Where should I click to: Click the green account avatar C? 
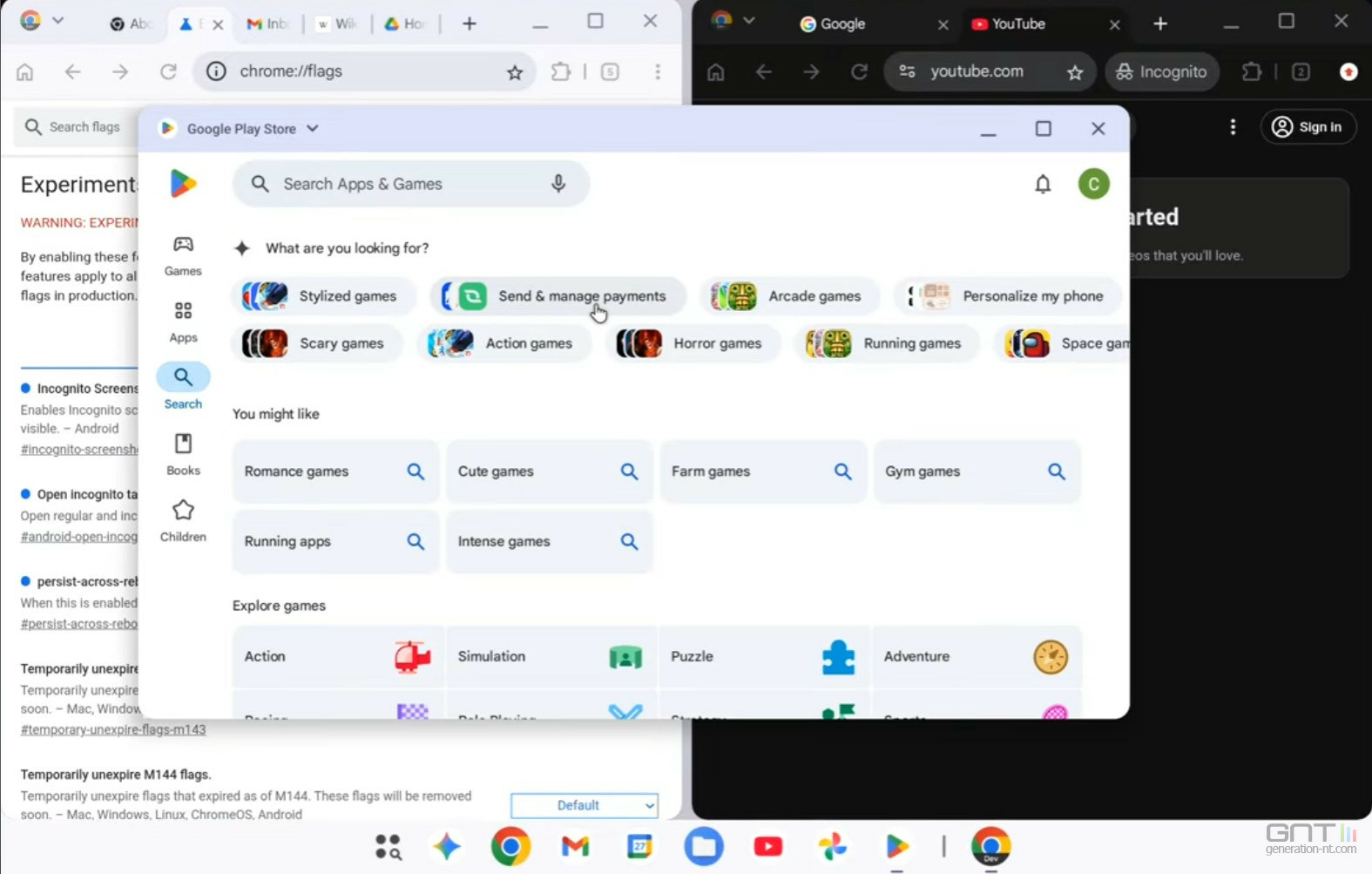pos(1093,184)
